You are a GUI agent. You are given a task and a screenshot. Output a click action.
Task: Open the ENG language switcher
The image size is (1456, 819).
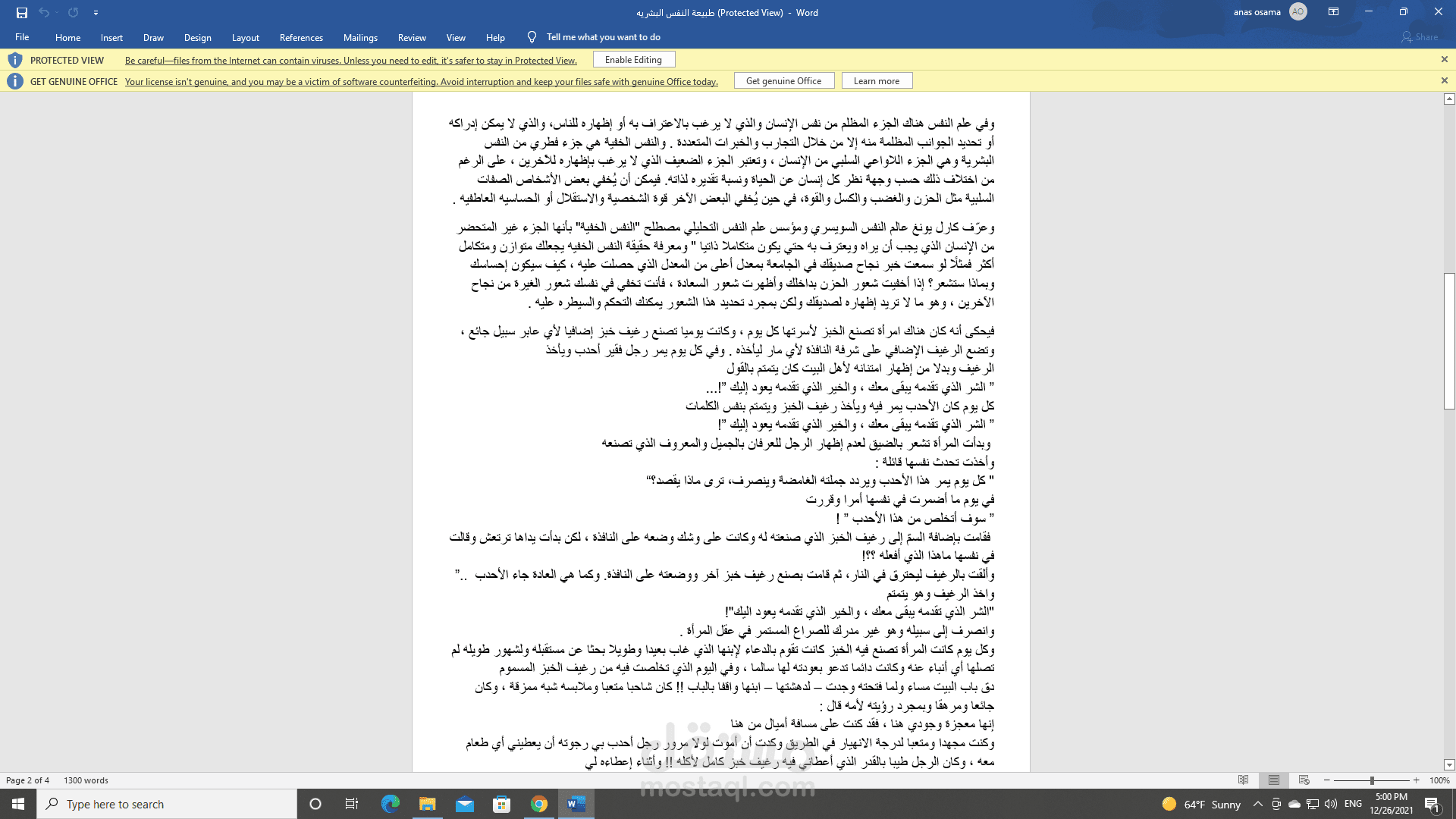pyautogui.click(x=1353, y=804)
